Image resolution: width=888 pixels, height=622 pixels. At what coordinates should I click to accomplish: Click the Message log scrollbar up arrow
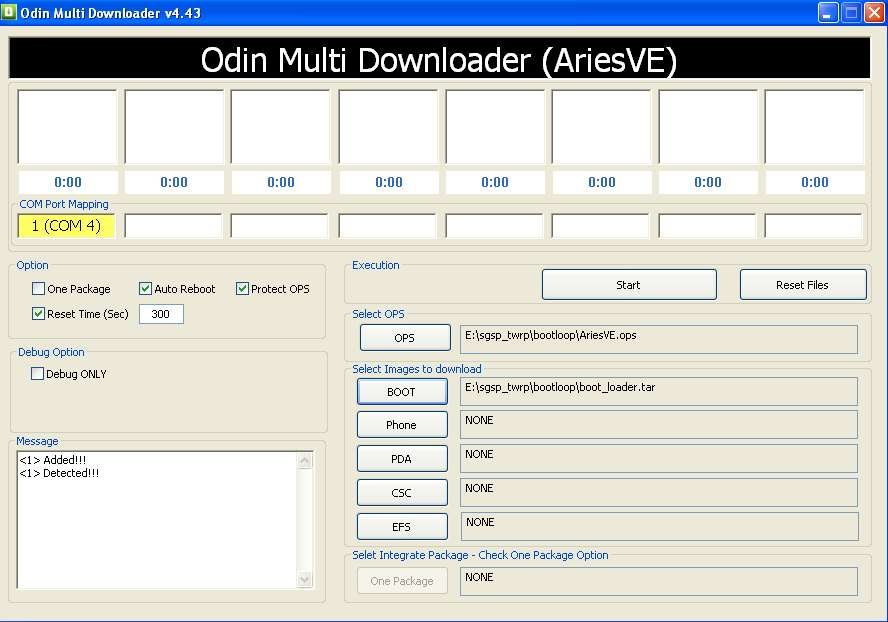[x=305, y=461]
